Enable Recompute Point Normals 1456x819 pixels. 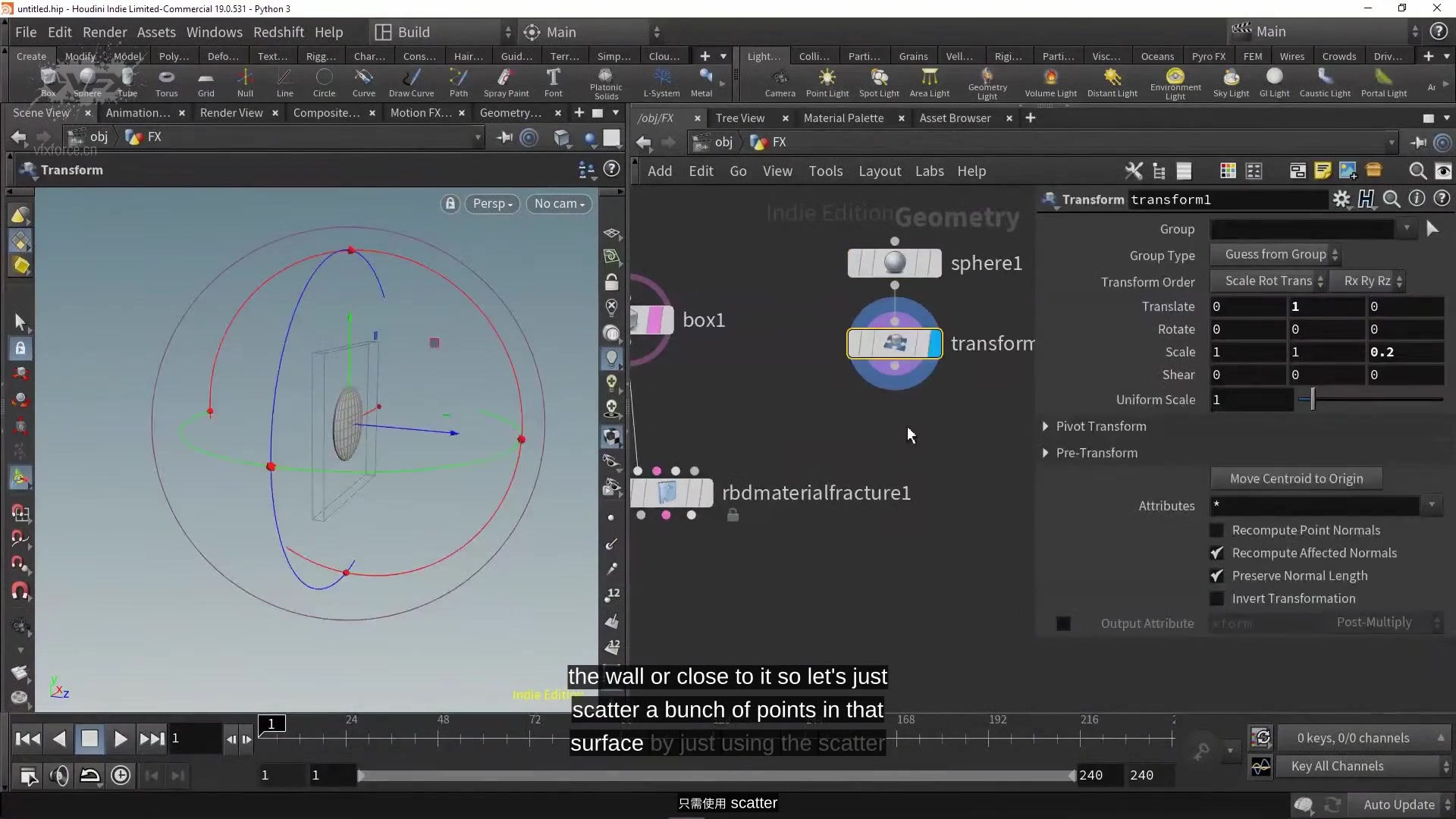click(x=1217, y=530)
